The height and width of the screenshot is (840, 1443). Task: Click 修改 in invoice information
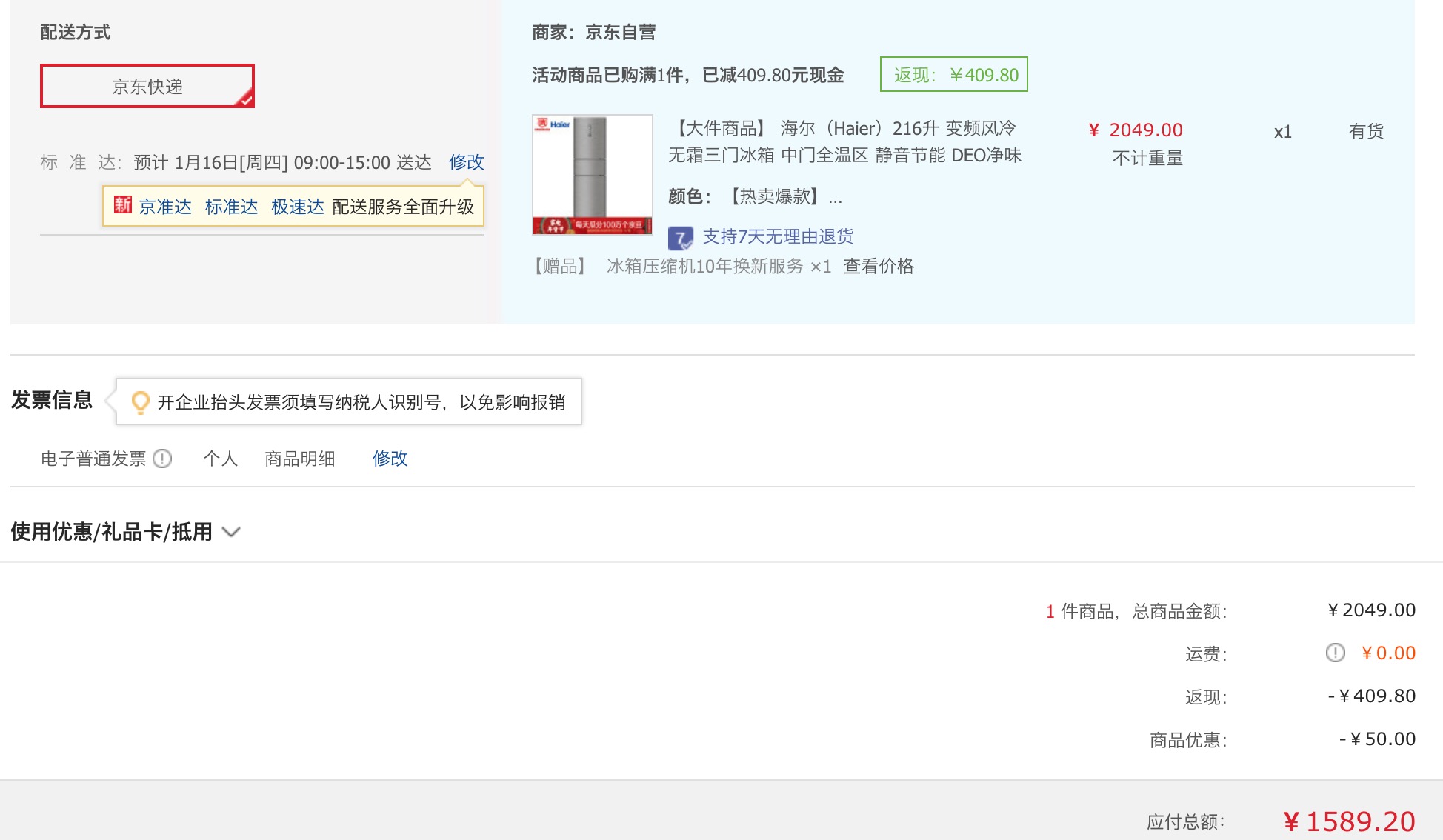pyautogui.click(x=390, y=459)
